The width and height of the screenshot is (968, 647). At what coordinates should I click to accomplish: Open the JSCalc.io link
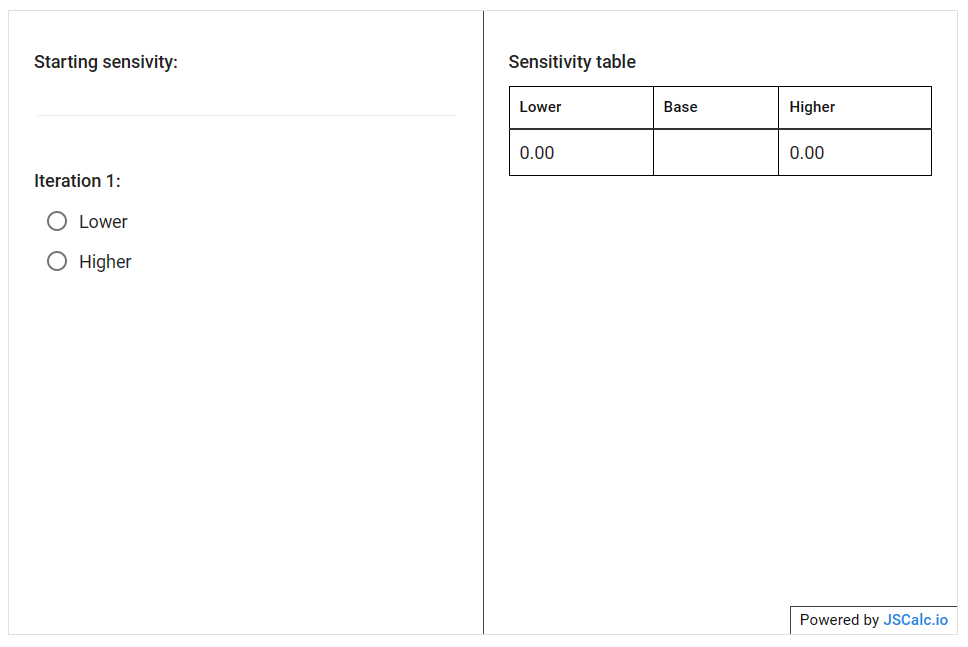click(915, 620)
